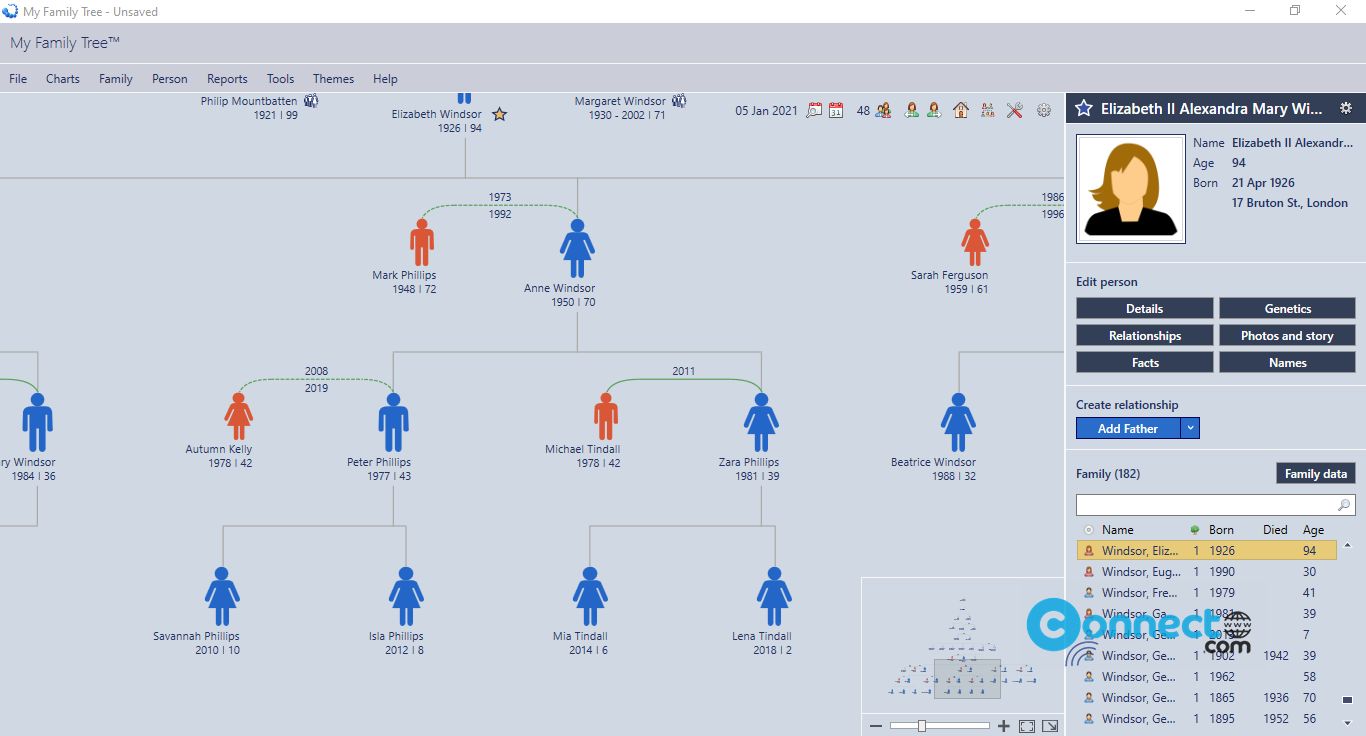
Task: Click the Add Father button
Action: [x=1128, y=428]
